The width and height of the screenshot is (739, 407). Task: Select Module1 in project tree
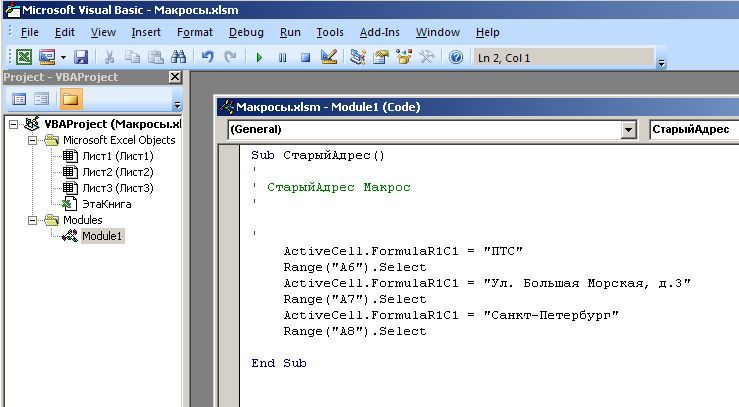coord(102,236)
